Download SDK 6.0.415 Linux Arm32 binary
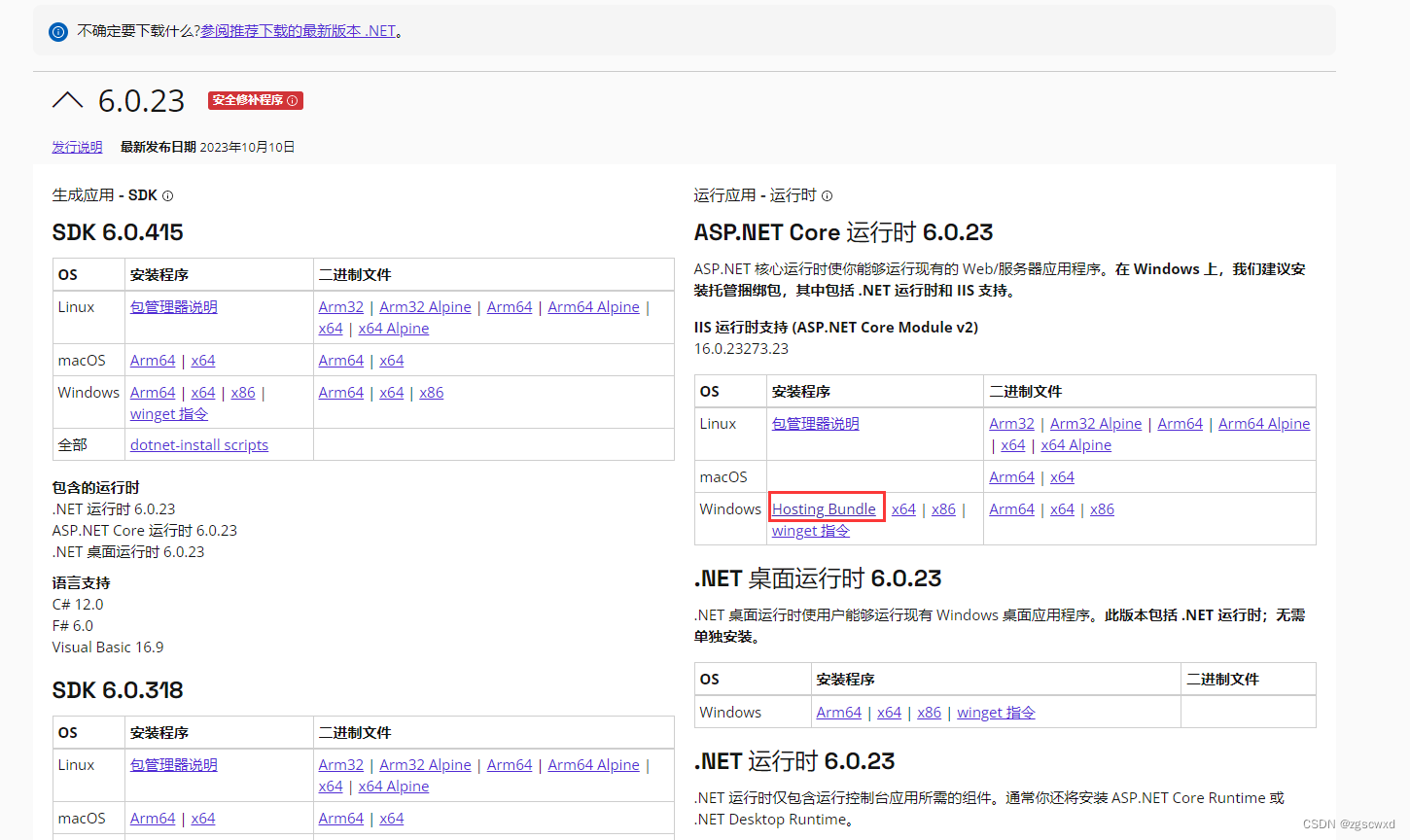Image resolution: width=1410 pixels, height=840 pixels. (341, 306)
